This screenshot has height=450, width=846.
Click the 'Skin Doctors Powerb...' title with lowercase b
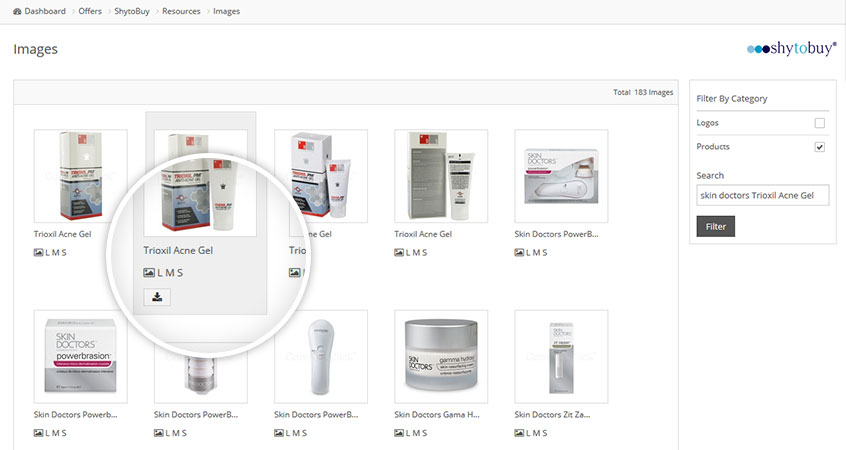(76, 414)
